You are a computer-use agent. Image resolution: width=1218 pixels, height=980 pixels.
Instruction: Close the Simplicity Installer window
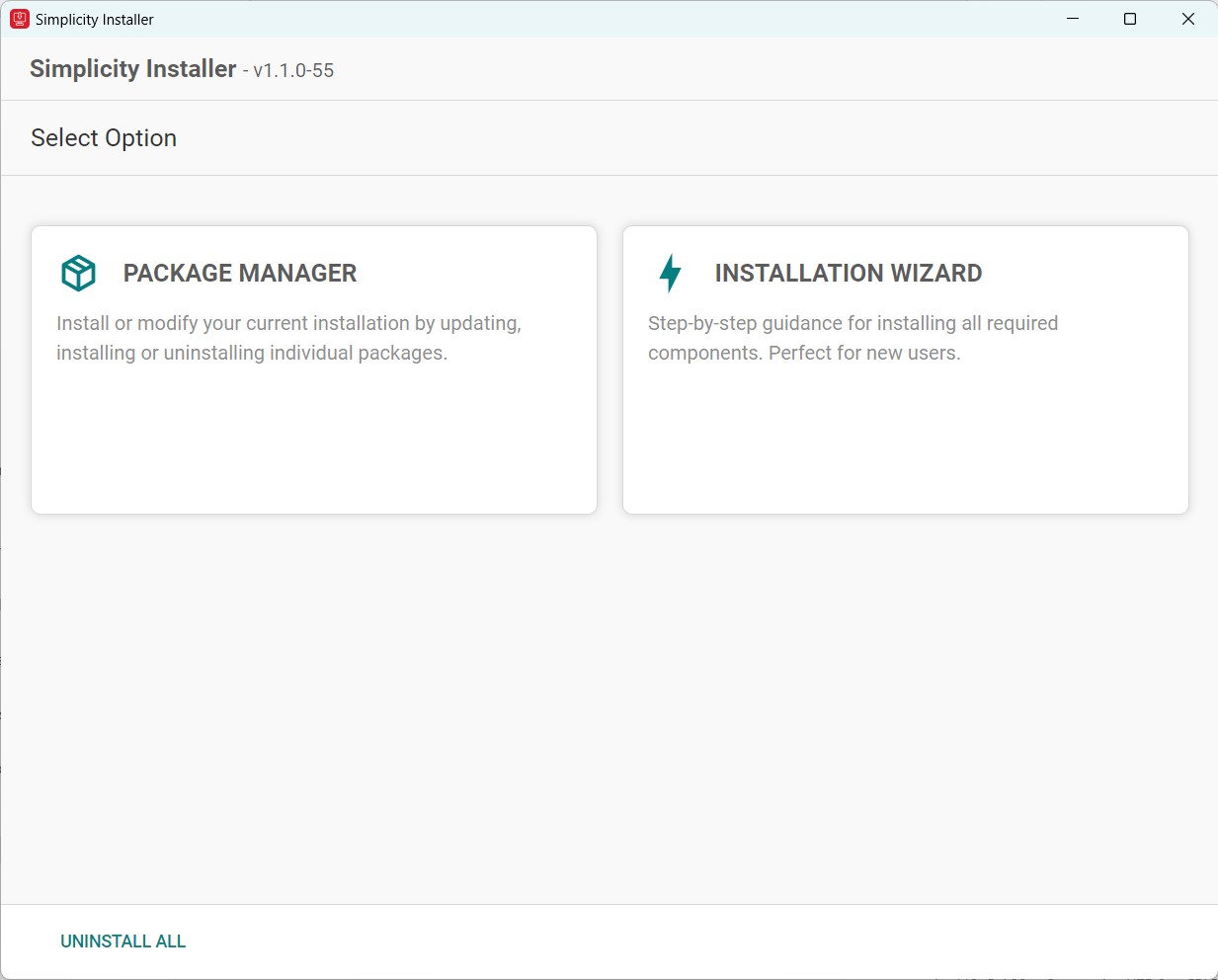click(1188, 19)
